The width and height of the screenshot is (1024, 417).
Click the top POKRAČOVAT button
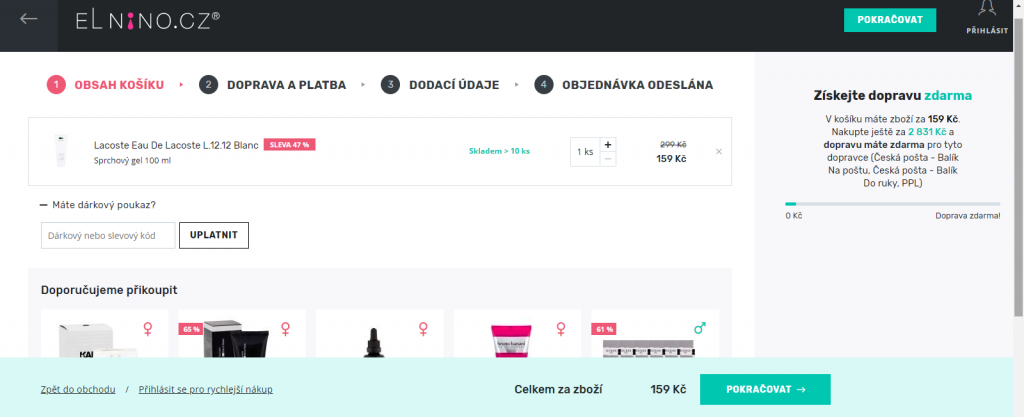click(x=889, y=20)
